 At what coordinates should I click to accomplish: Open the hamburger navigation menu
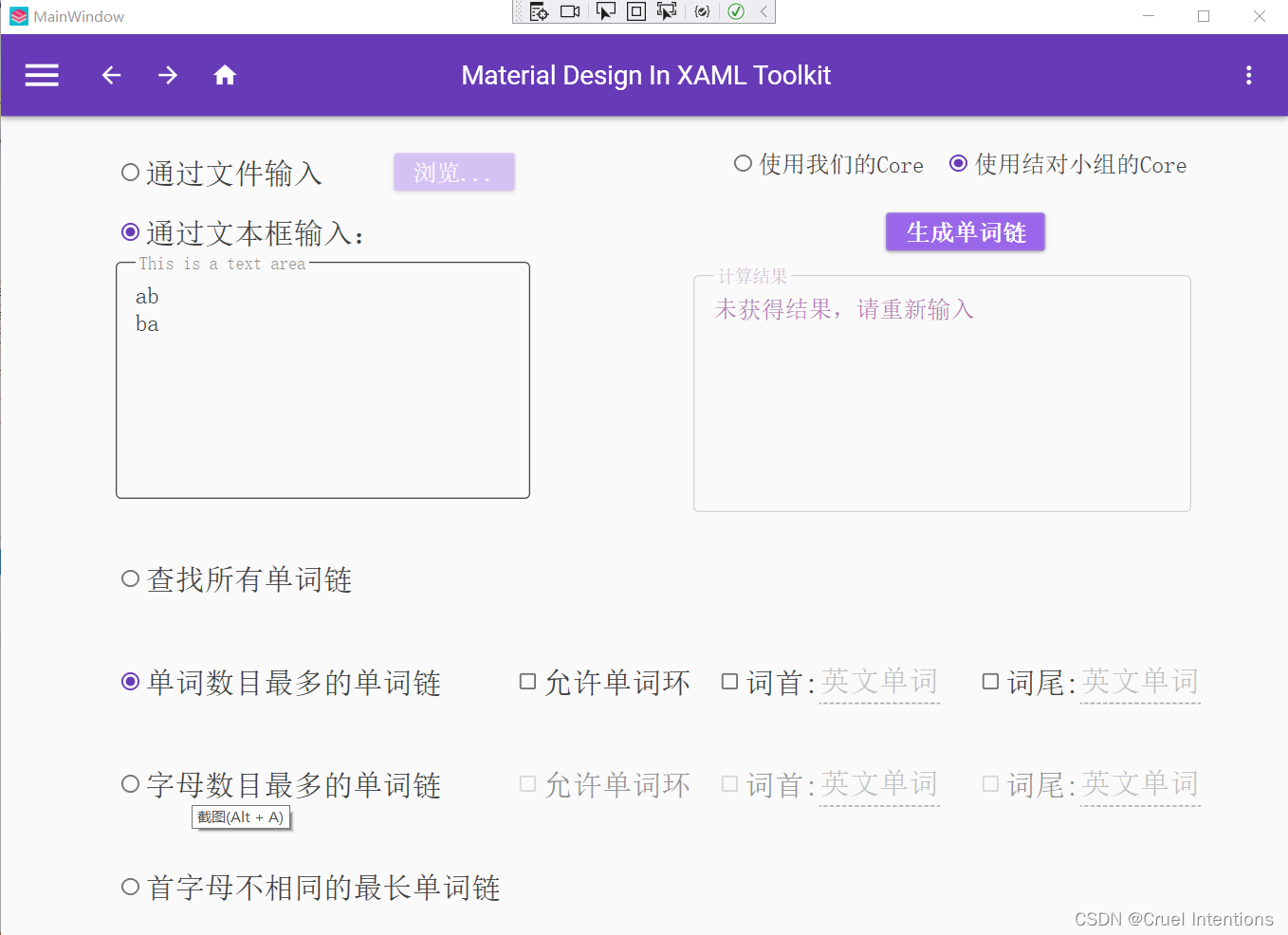pos(41,75)
